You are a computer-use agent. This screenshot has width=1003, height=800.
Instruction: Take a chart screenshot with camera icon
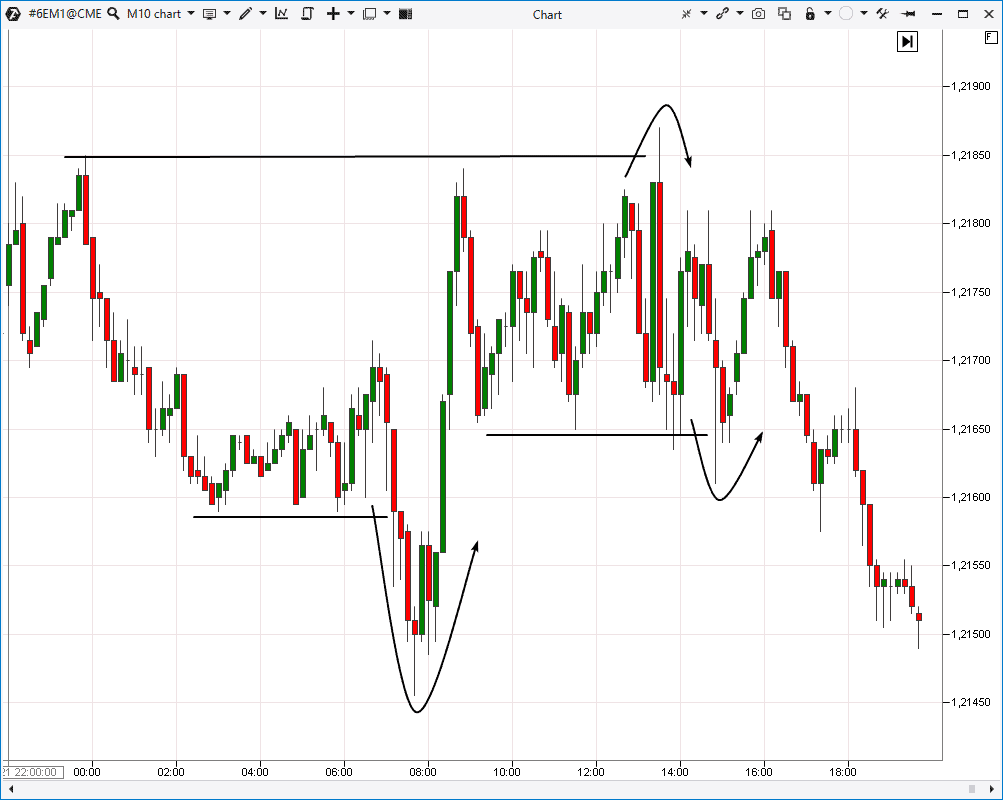tap(759, 14)
